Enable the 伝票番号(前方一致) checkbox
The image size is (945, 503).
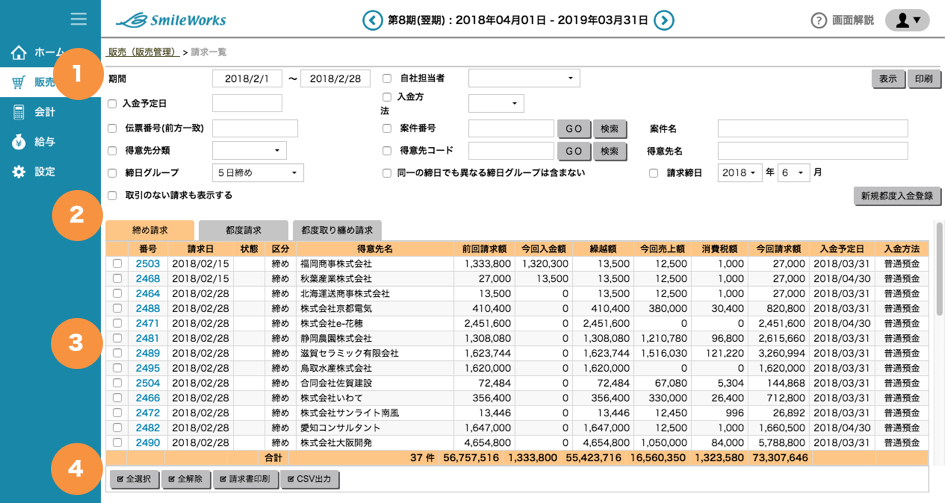(112, 128)
